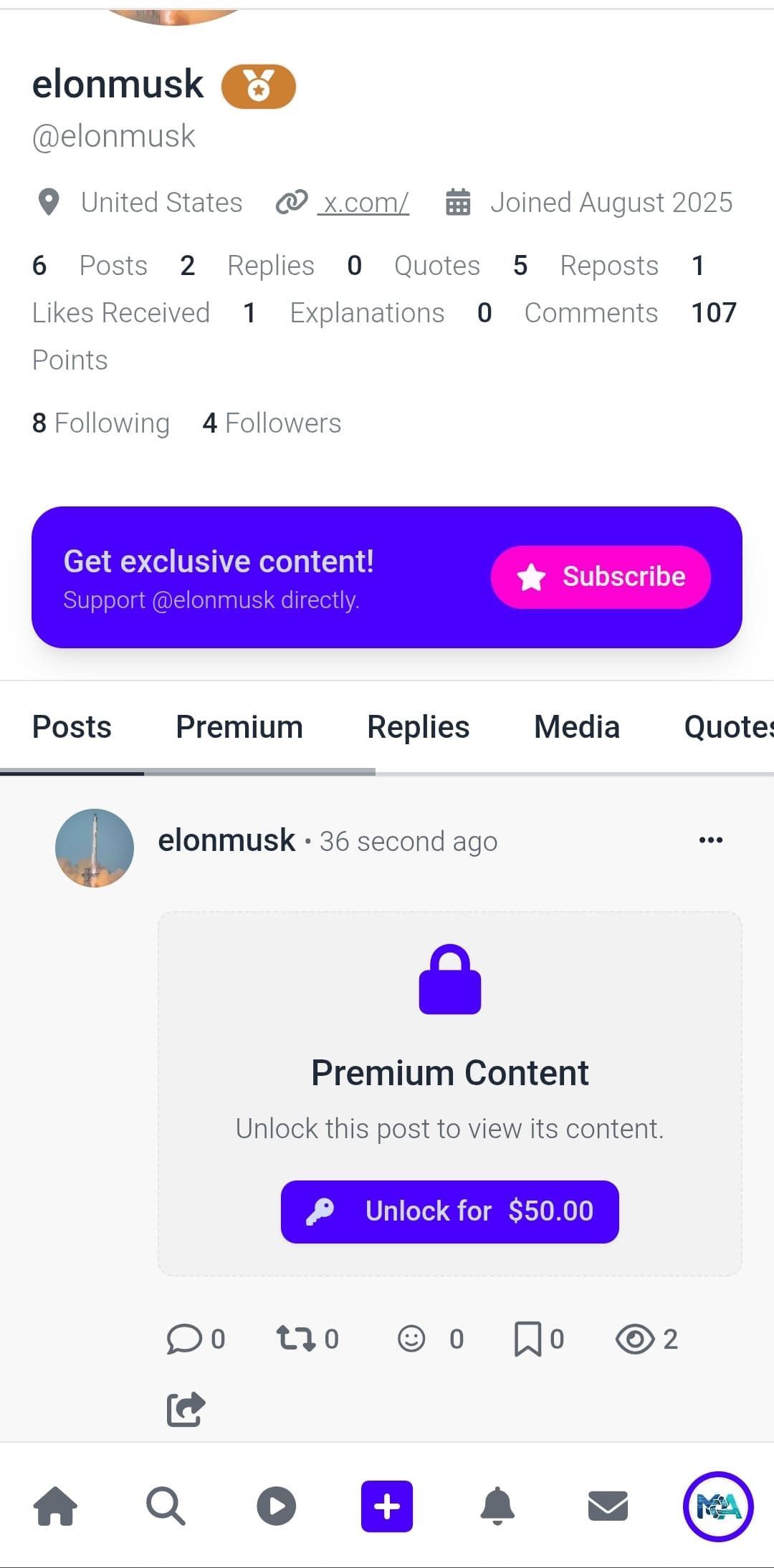Image resolution: width=774 pixels, height=1568 pixels.
Task: Open comment bubble on the post
Action: [x=184, y=1338]
